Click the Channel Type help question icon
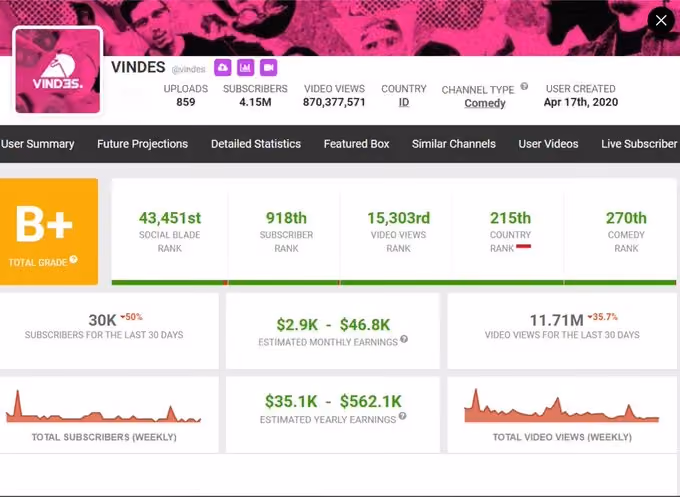 coord(524,86)
